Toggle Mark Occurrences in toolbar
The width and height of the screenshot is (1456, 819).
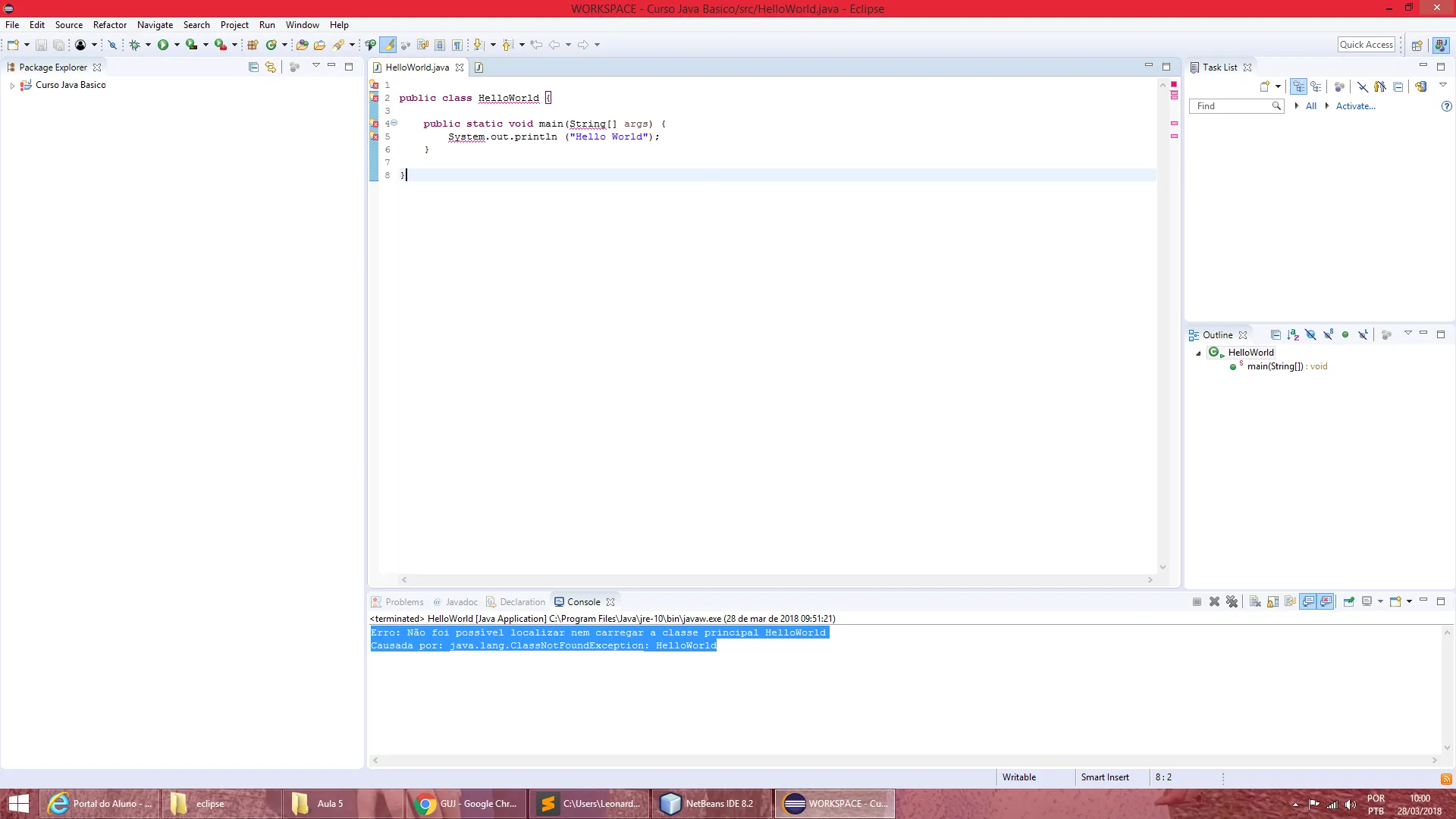(x=388, y=45)
